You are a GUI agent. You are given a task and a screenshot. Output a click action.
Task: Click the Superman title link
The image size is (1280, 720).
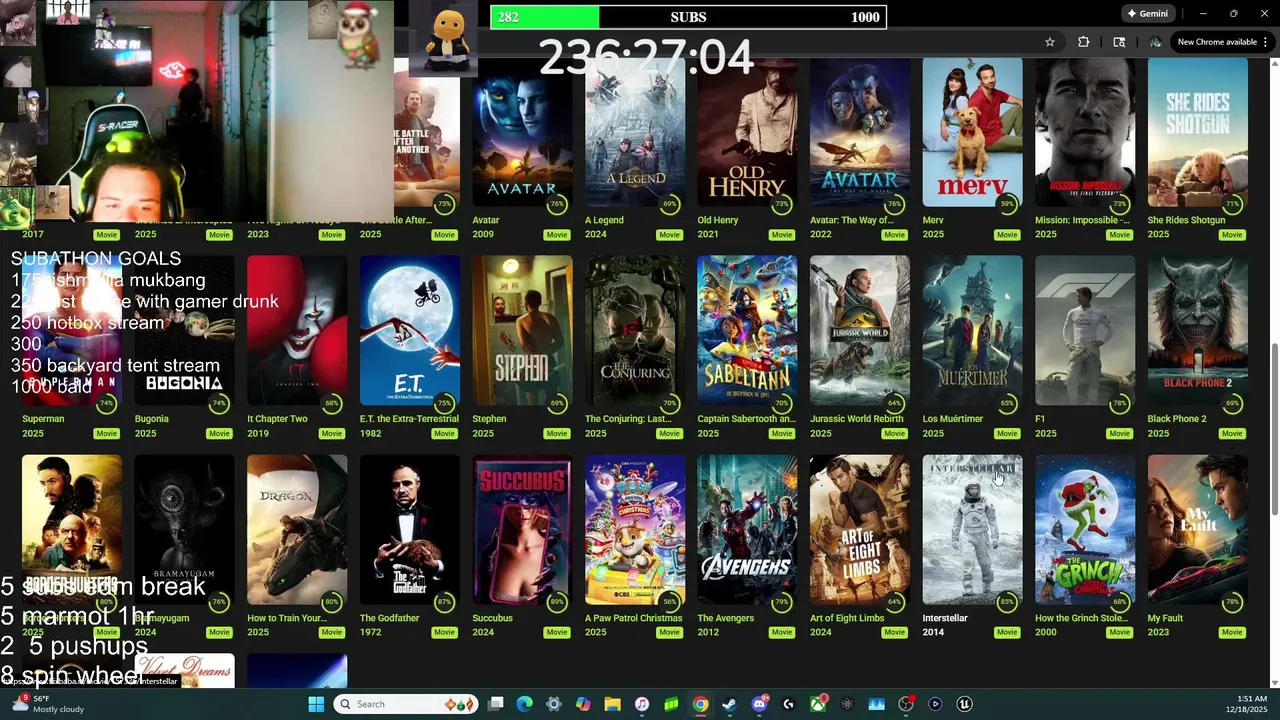tap(43, 419)
